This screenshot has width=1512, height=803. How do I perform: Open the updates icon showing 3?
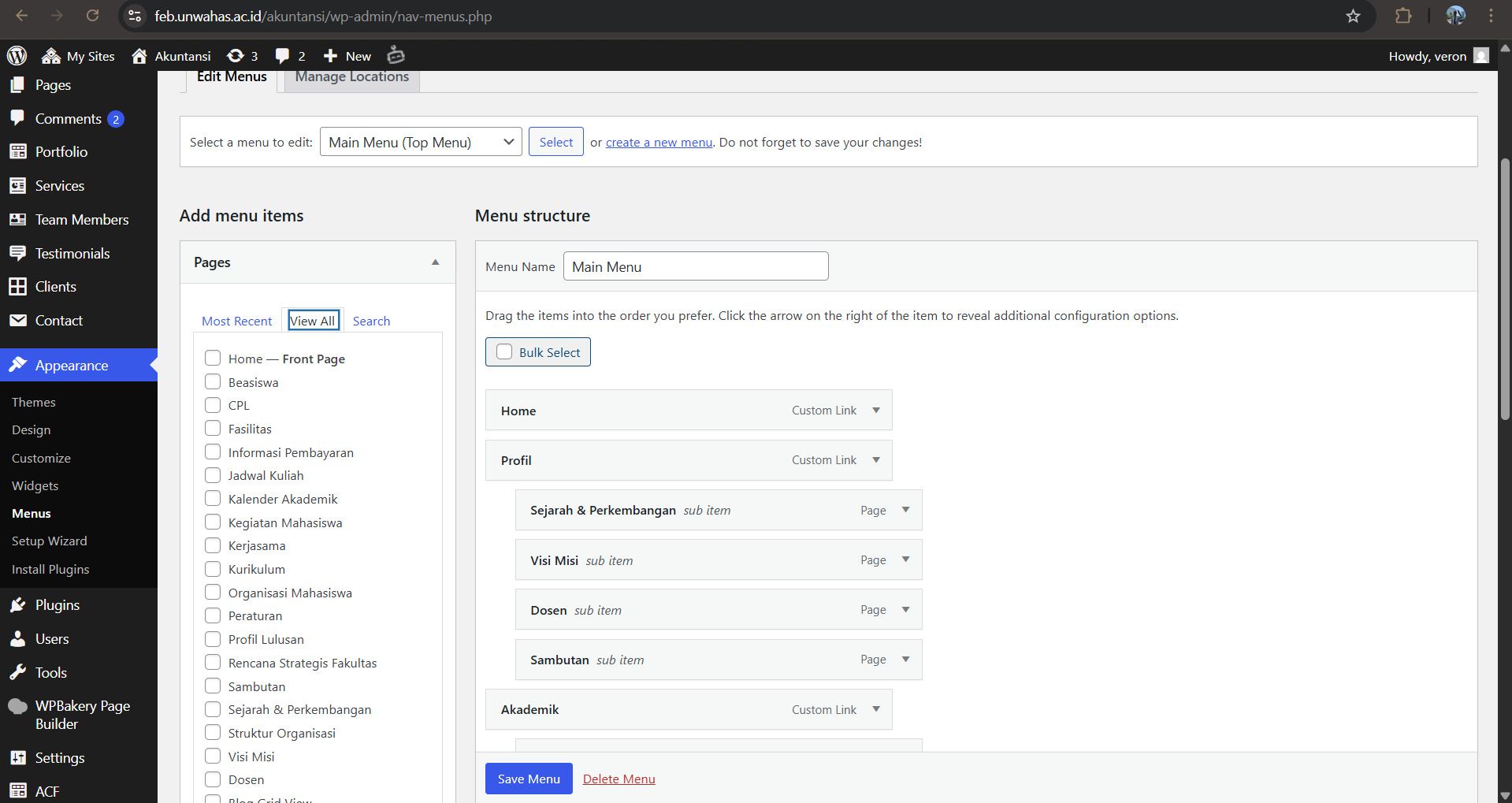click(x=235, y=56)
